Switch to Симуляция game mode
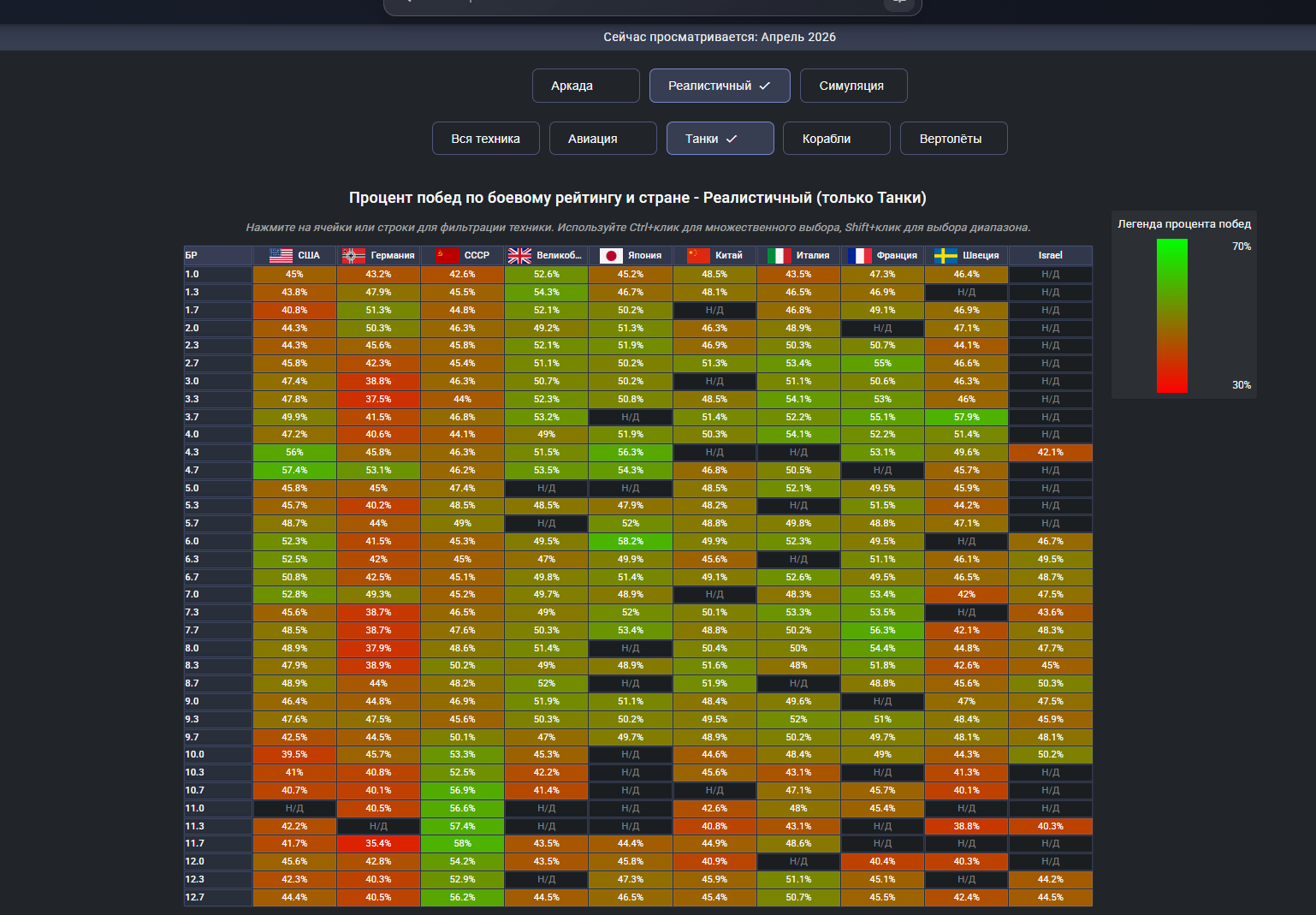Screen dimensions: 1316x915 854,86
